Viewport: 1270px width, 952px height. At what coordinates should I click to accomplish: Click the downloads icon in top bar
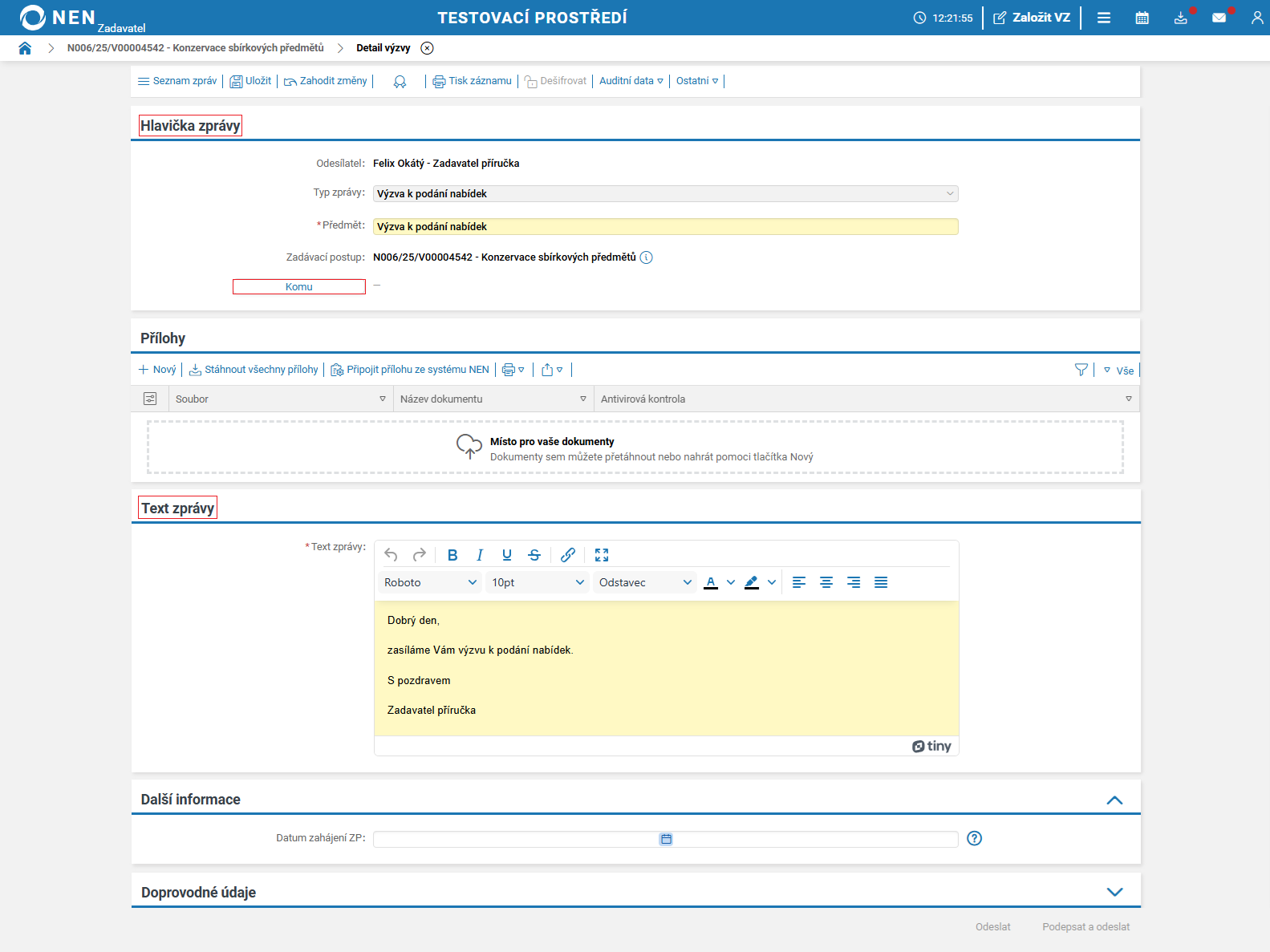click(x=1180, y=18)
